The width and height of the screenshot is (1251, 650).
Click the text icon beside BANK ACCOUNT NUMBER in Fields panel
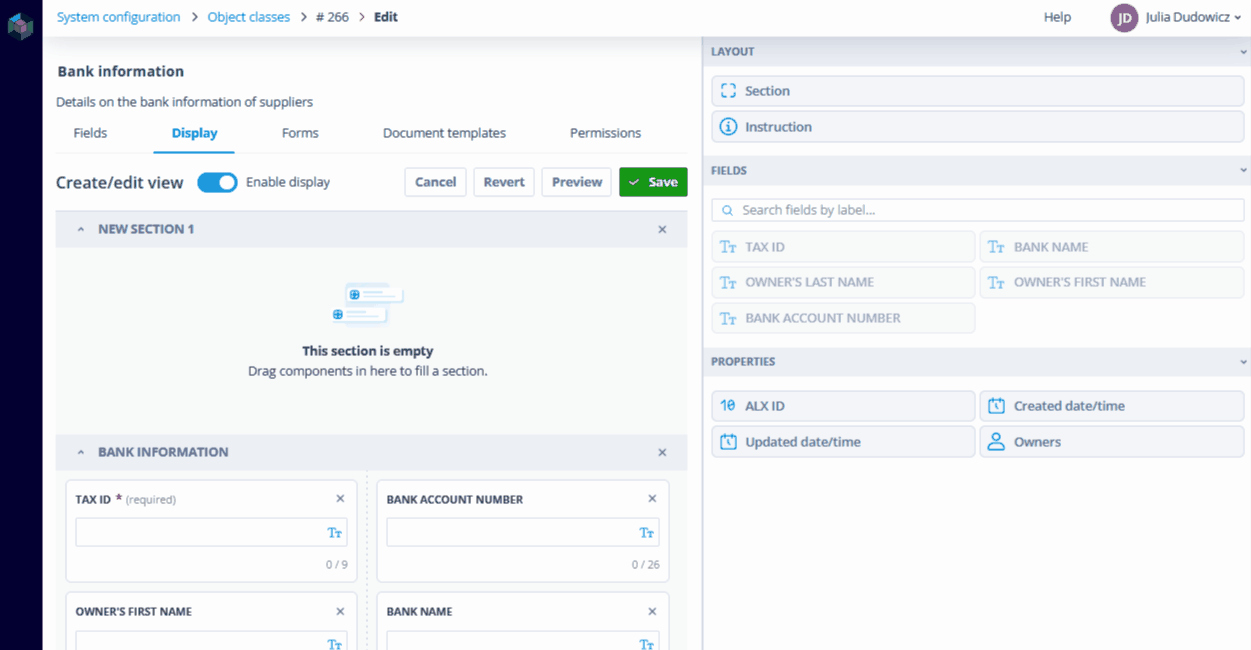coord(728,318)
